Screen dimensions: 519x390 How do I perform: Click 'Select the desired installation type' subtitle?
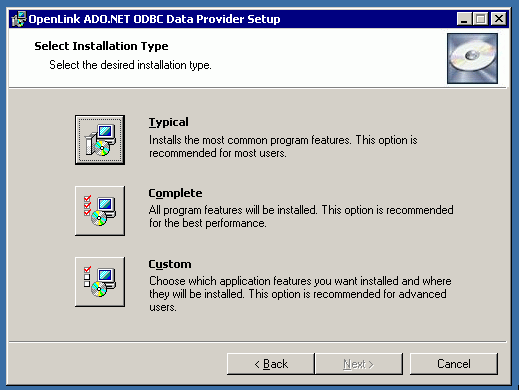(x=130, y=65)
